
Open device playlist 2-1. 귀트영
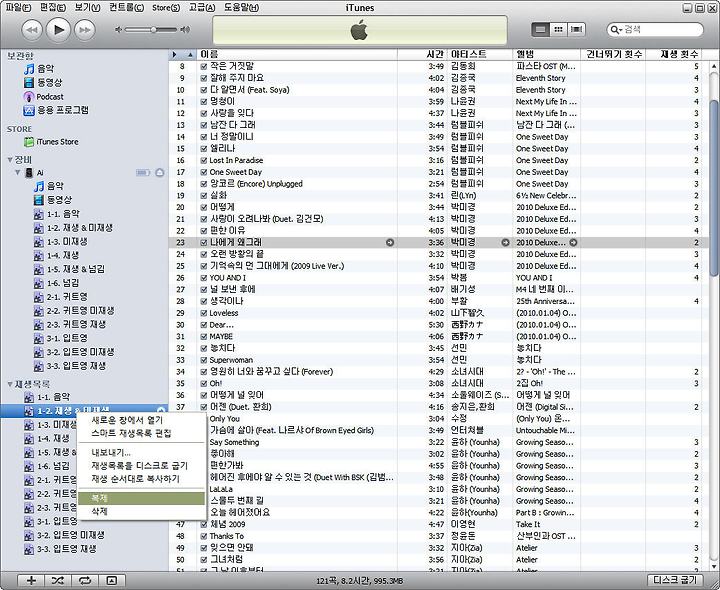[x=61, y=297]
